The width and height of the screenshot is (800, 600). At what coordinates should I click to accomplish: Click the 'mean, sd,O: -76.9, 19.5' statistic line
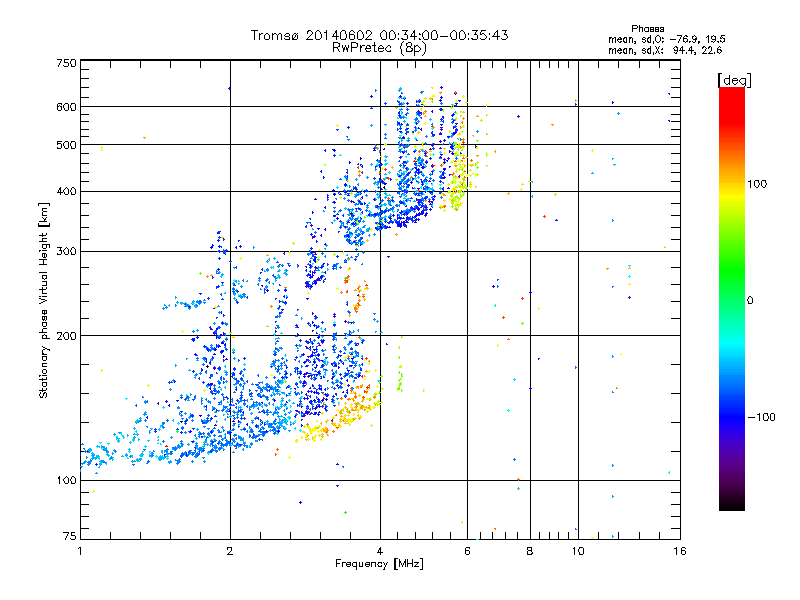[666, 39]
